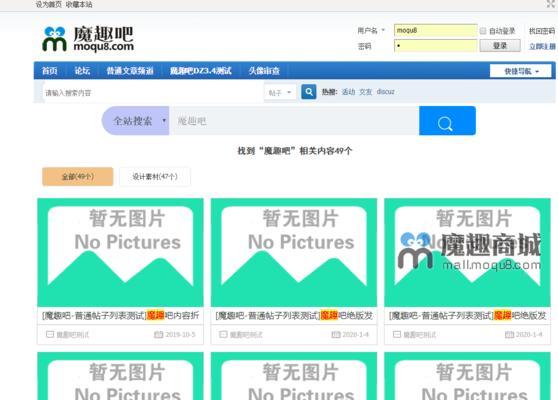Open first thumbnail in second result row
This screenshot has width=558, height=400.
click(120, 376)
